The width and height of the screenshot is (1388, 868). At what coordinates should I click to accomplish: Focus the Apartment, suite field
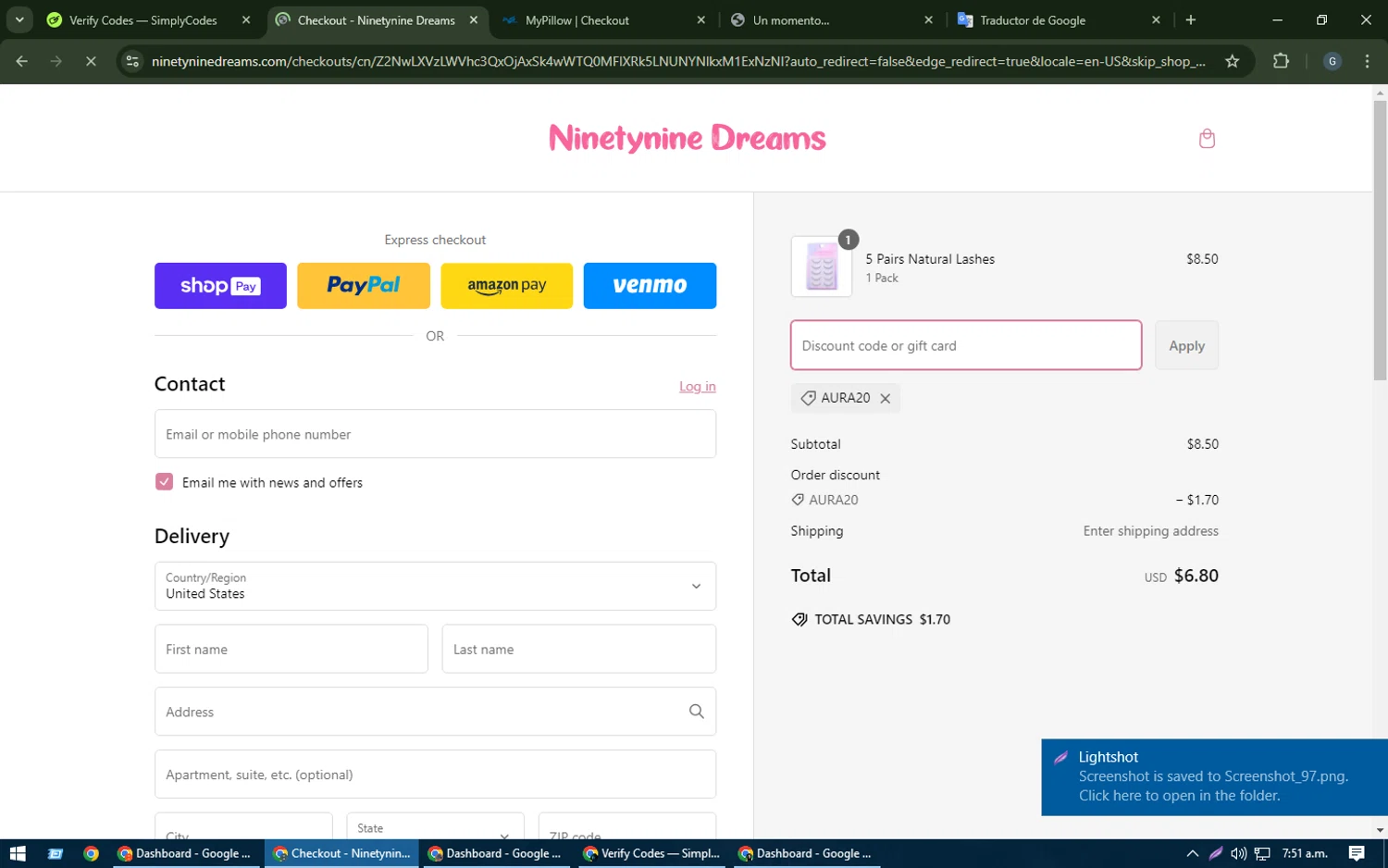[435, 775]
